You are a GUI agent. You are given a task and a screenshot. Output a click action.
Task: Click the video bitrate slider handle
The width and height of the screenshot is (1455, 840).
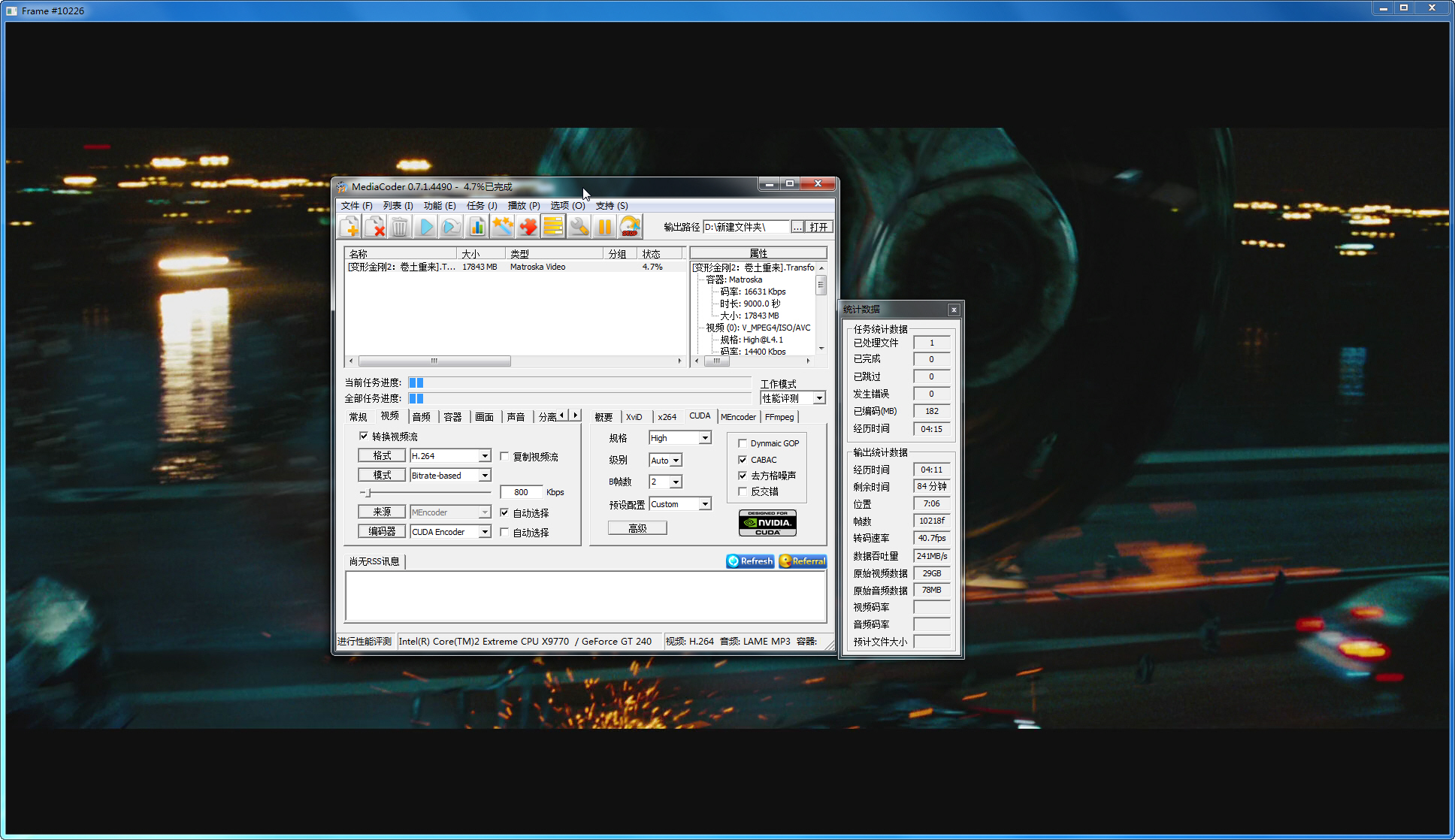pyautogui.click(x=368, y=493)
